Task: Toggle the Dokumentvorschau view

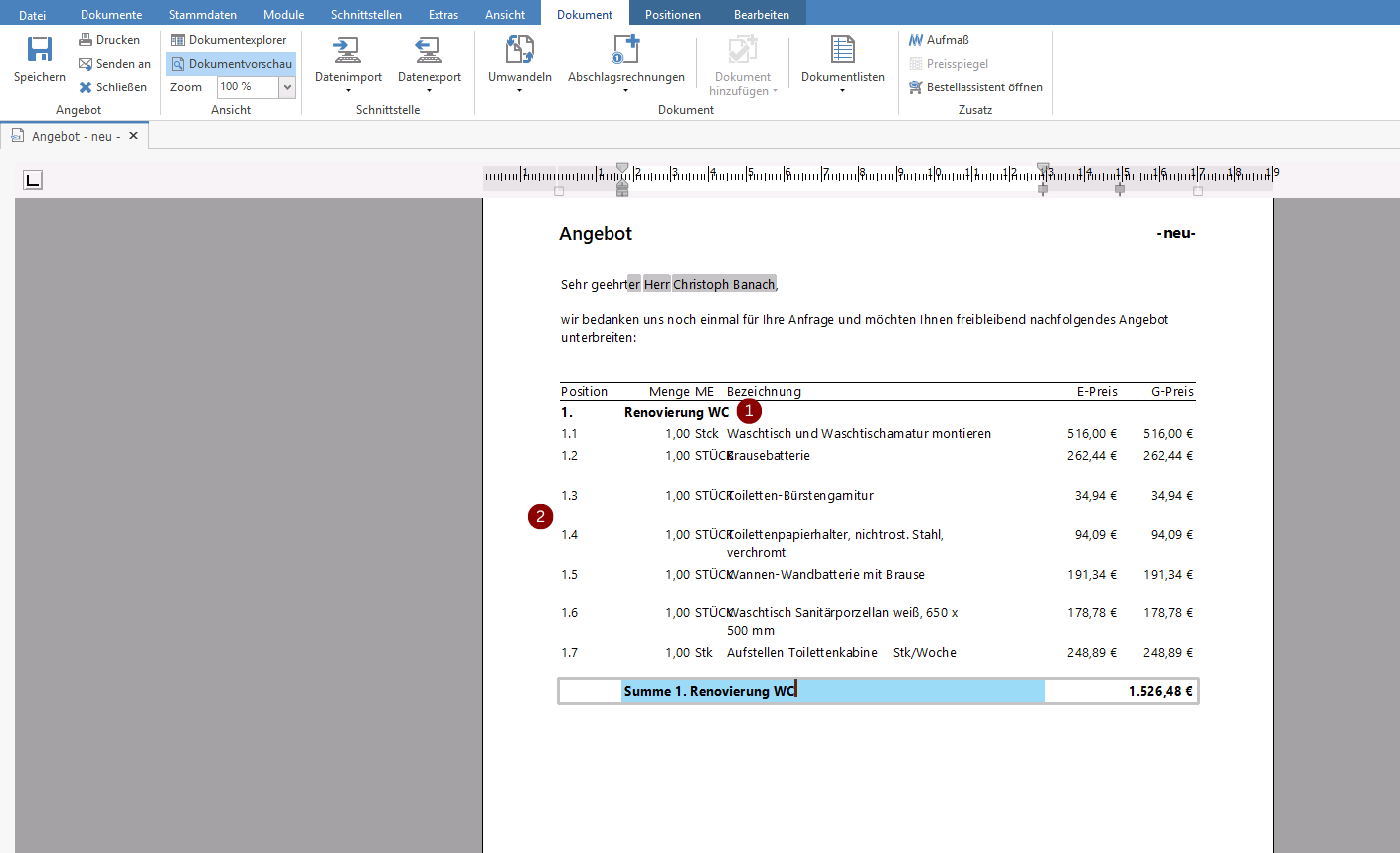Action: (x=231, y=64)
